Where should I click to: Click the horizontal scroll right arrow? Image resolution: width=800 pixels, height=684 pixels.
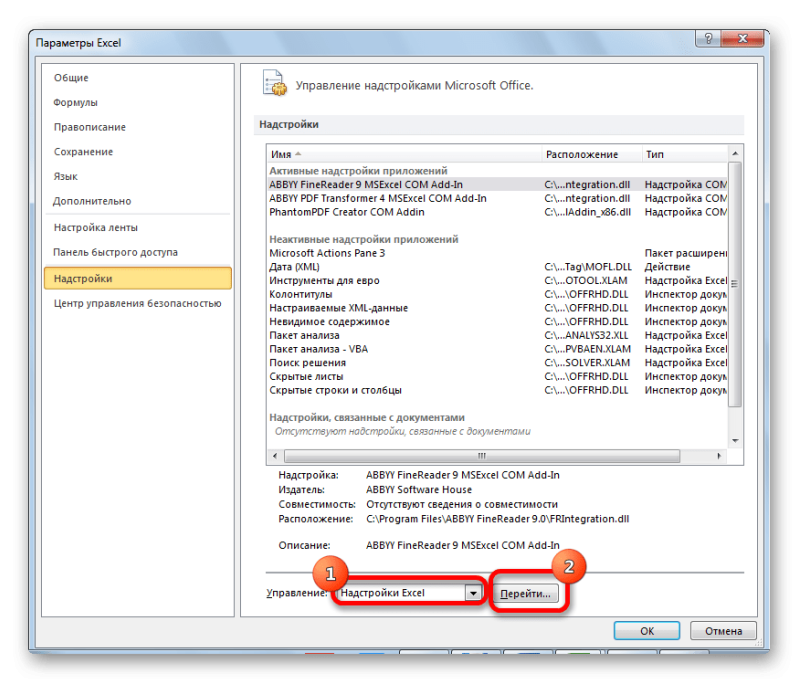[x=719, y=456]
